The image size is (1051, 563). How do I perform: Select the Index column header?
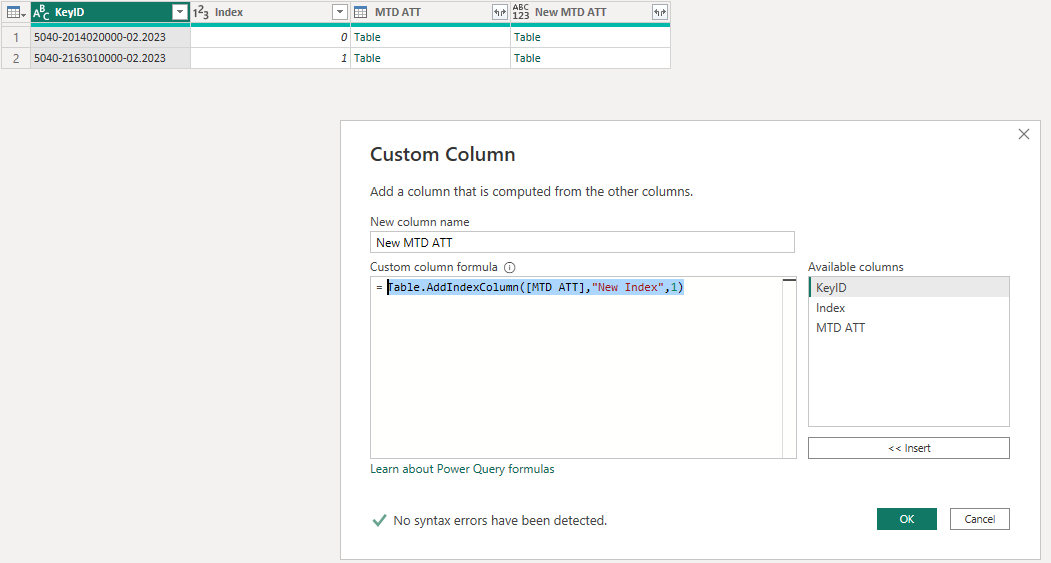tap(271, 12)
